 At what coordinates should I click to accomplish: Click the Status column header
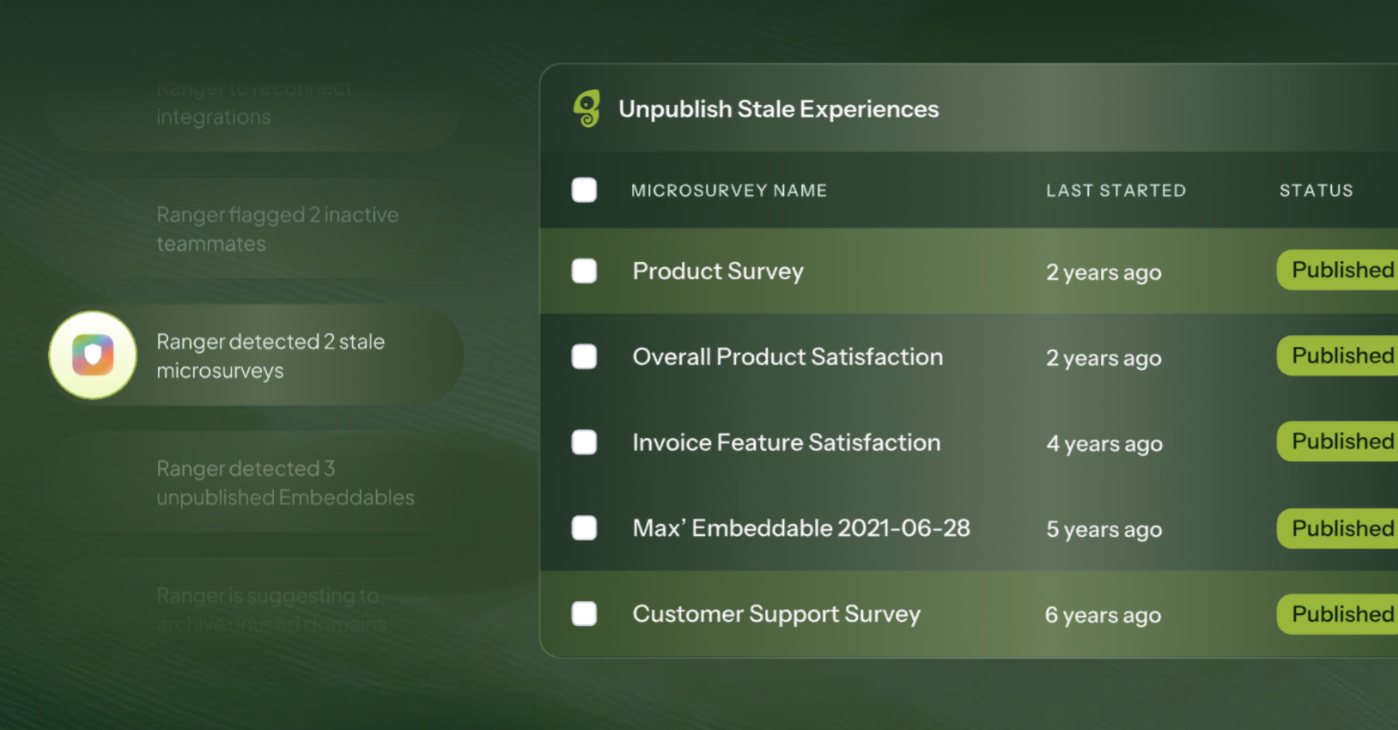point(1316,190)
